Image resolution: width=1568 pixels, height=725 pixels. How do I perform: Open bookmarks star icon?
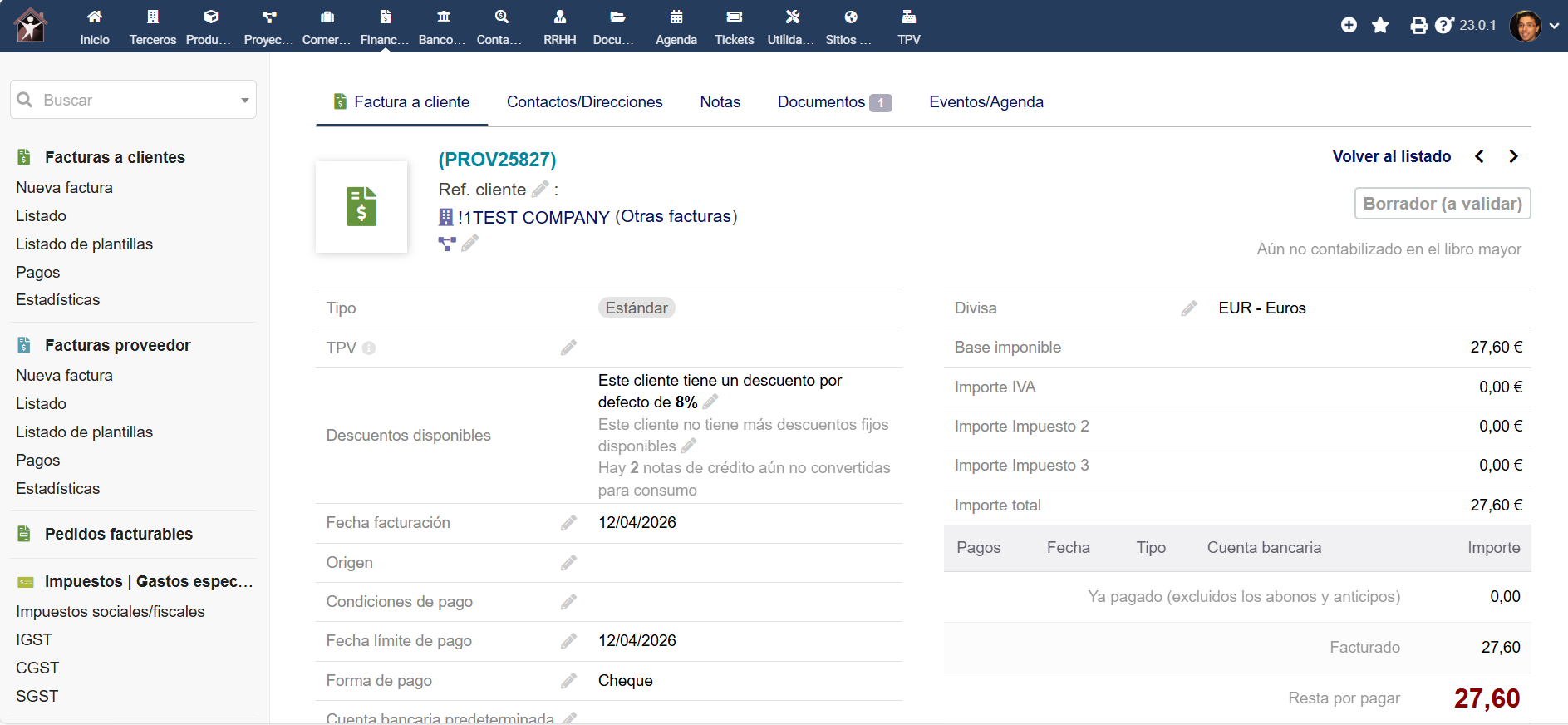click(x=1380, y=25)
